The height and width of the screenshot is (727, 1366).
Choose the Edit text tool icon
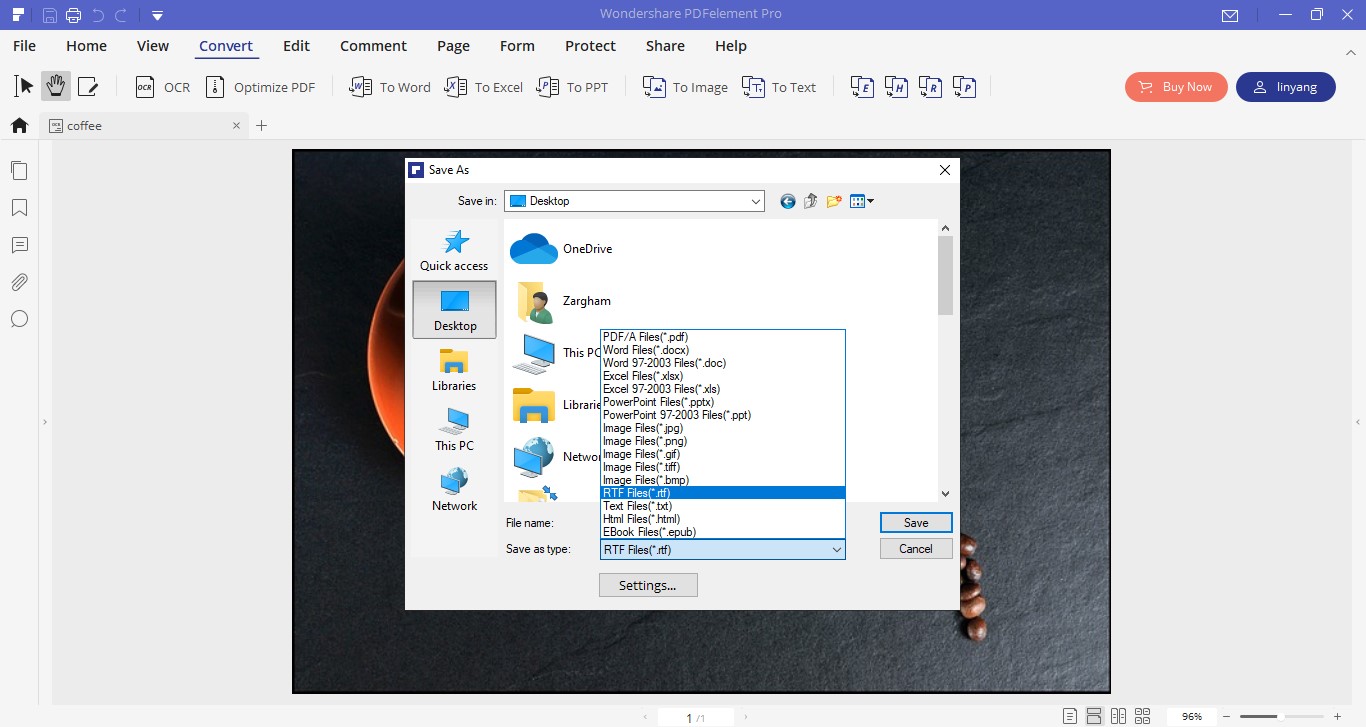click(88, 87)
